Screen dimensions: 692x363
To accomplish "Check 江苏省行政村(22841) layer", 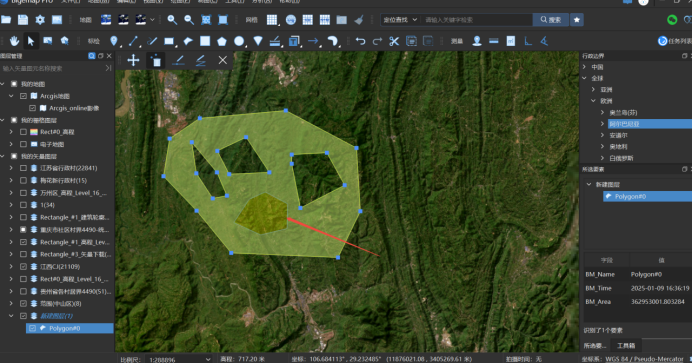I will [23, 168].
